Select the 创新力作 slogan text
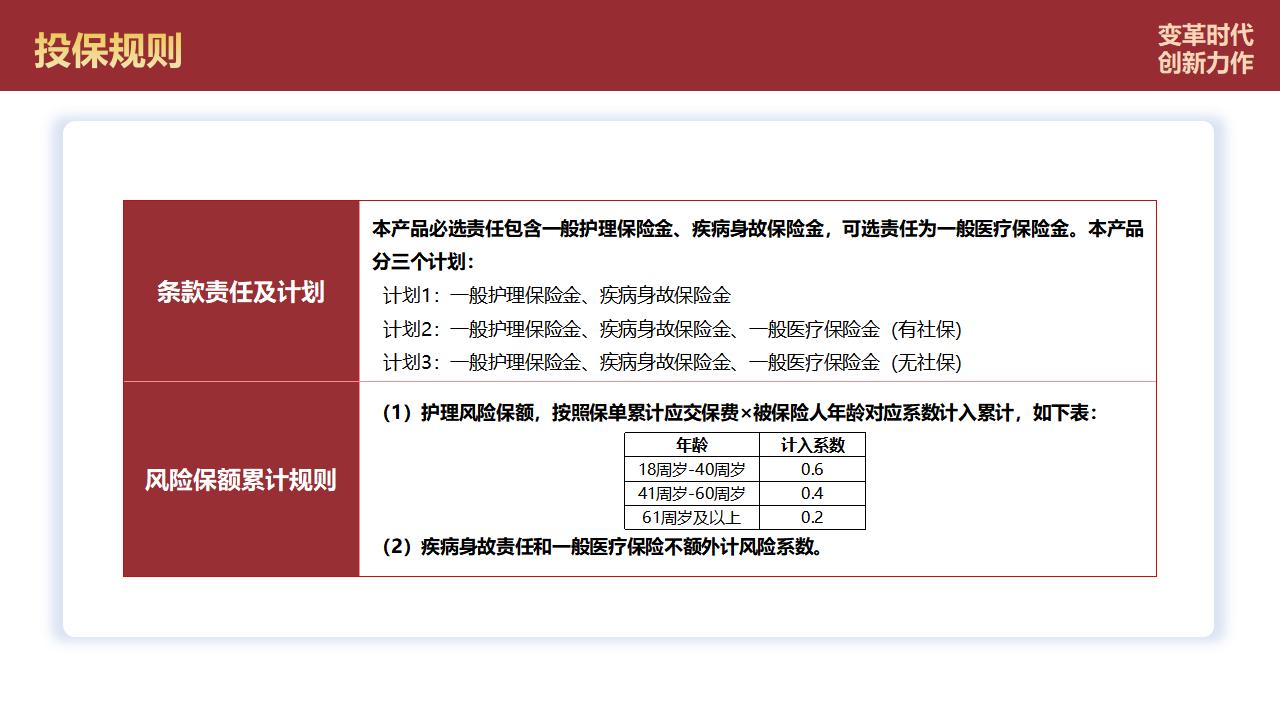 [1204, 63]
